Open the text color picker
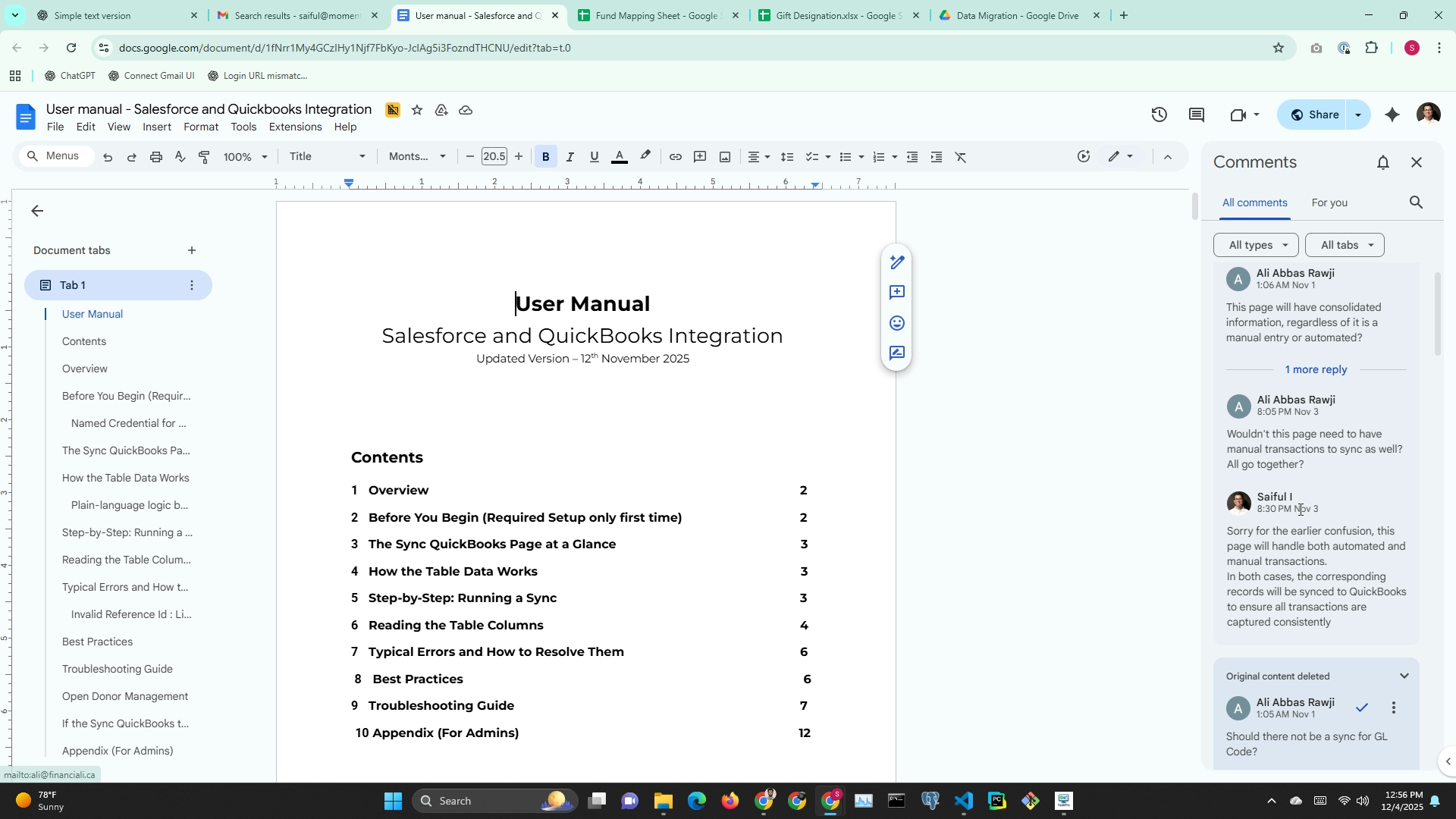This screenshot has height=819, width=1456. tap(620, 157)
